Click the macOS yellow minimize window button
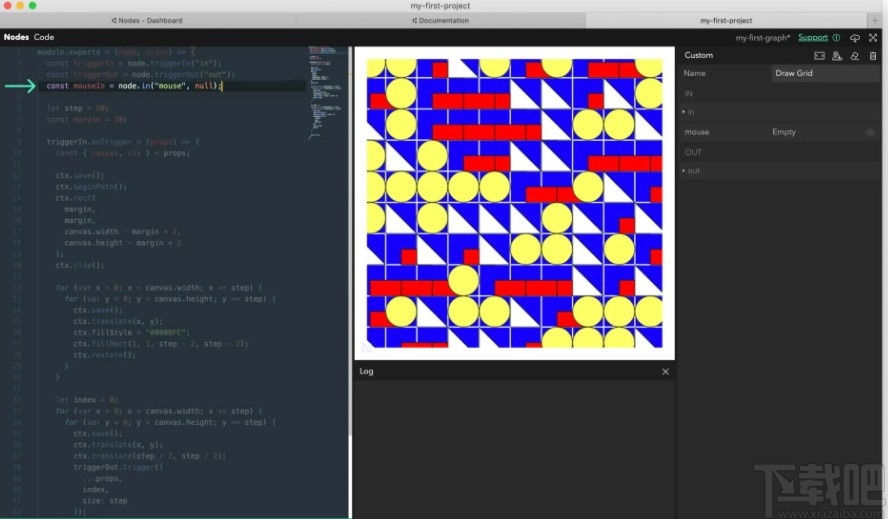 pos(20,6)
